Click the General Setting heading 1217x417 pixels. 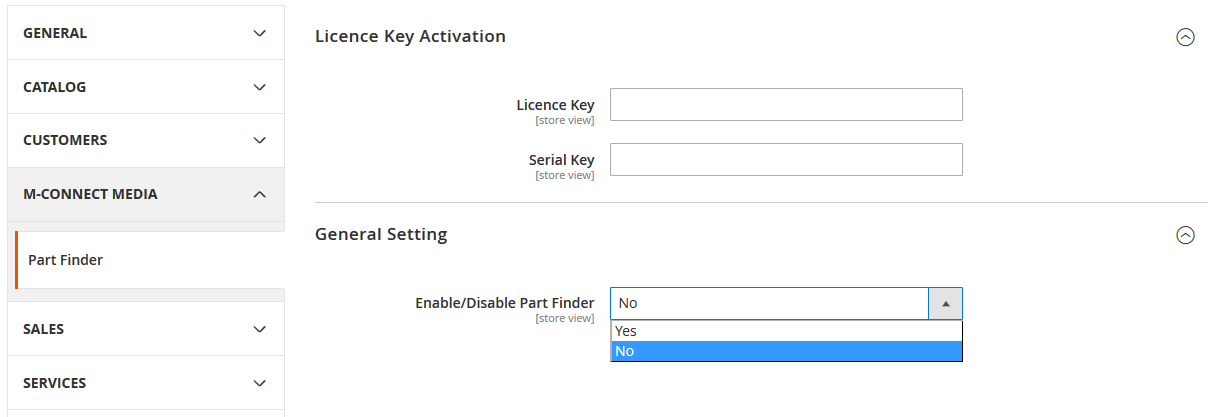point(381,234)
